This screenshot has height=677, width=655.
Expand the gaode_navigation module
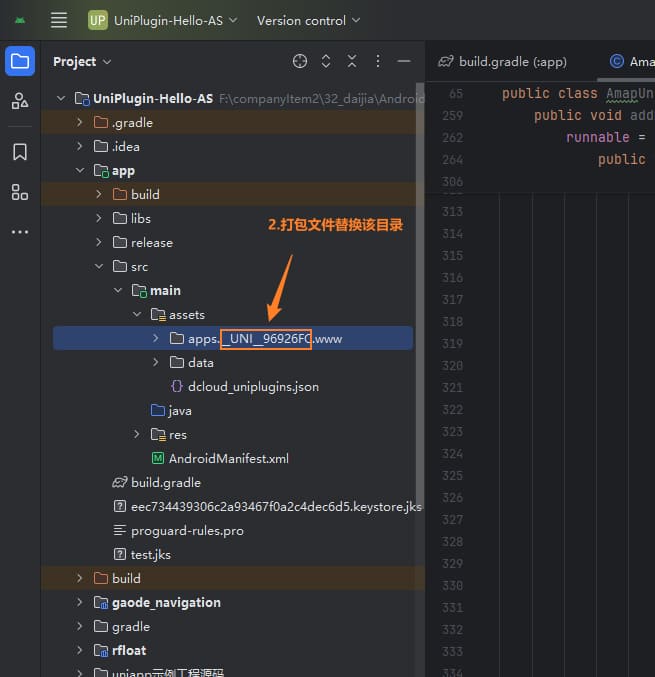coord(80,603)
